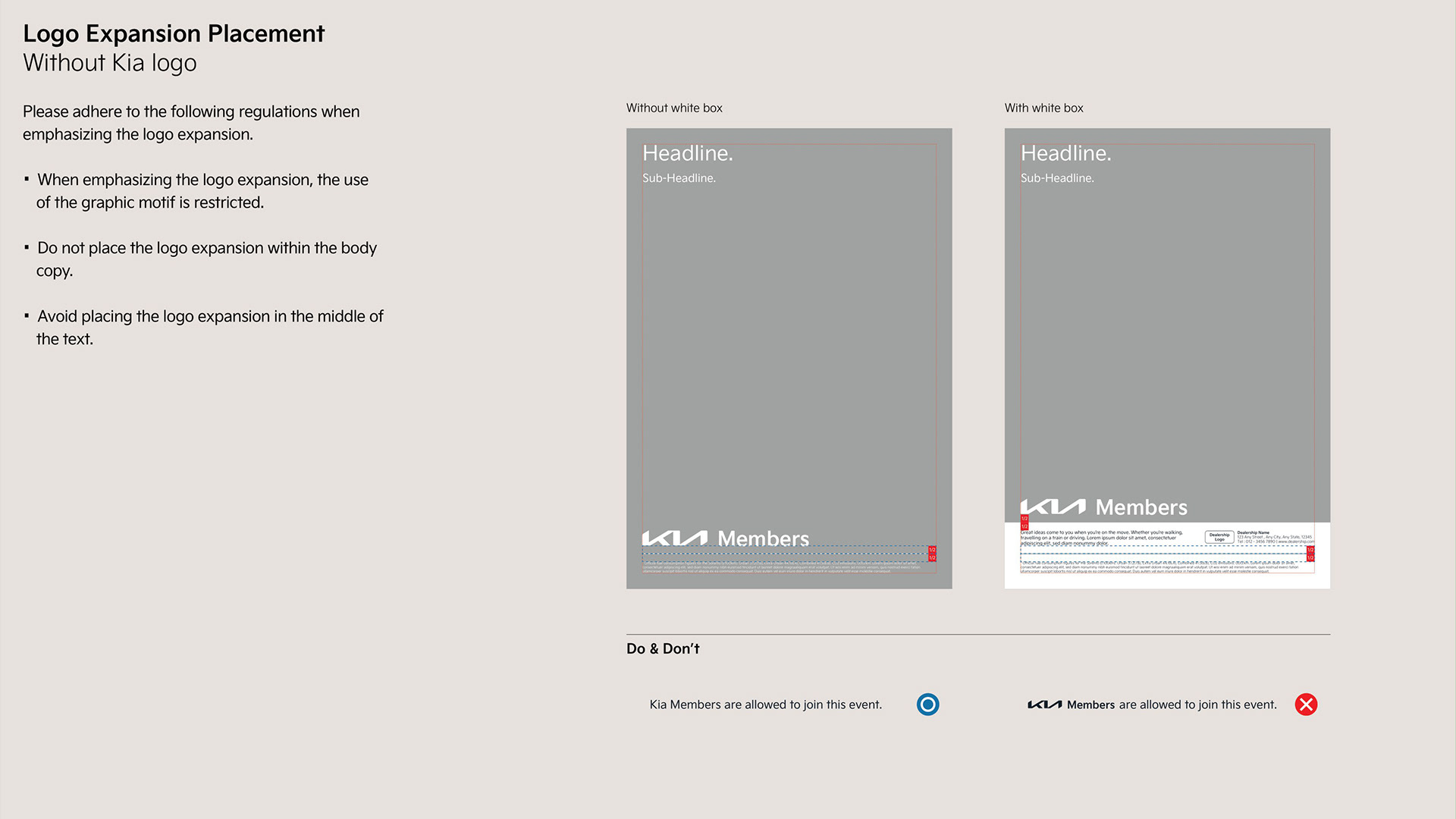Click 'Logo Expansion Placement' title

coord(174,33)
